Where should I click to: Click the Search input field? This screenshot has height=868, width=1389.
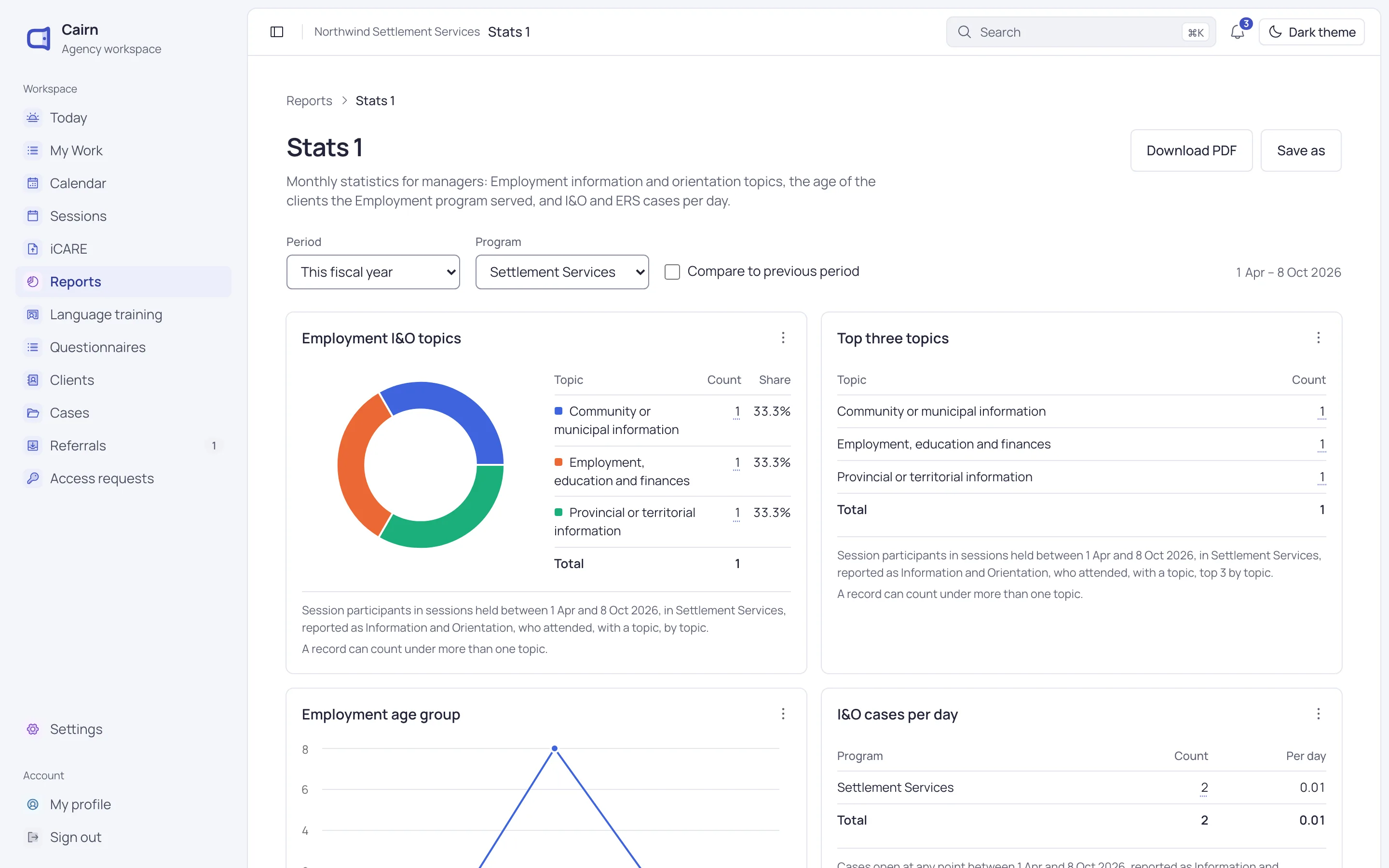(1081, 32)
